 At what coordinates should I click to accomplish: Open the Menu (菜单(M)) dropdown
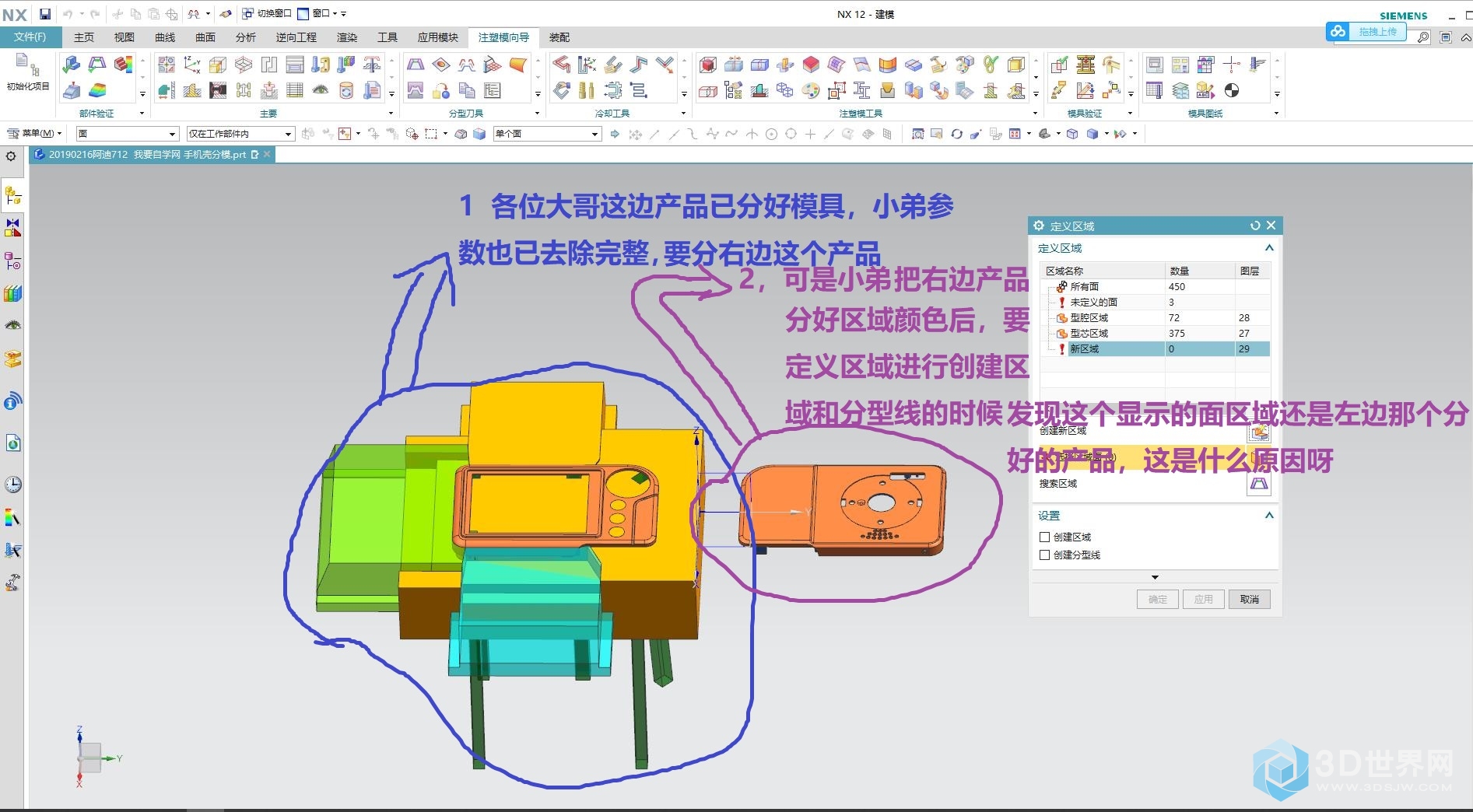[x=35, y=134]
